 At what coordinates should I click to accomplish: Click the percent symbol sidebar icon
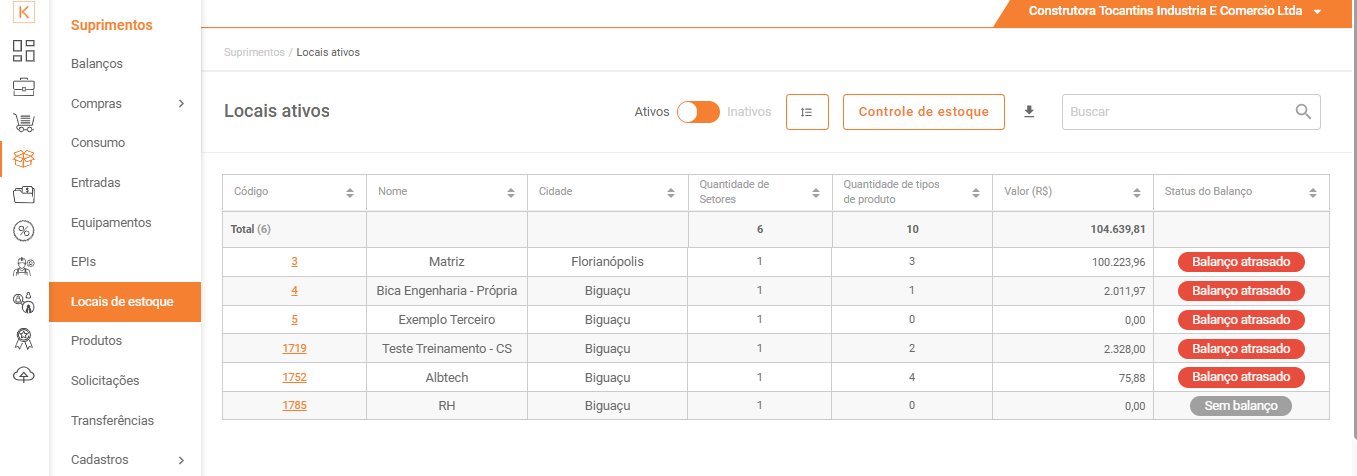point(24,231)
